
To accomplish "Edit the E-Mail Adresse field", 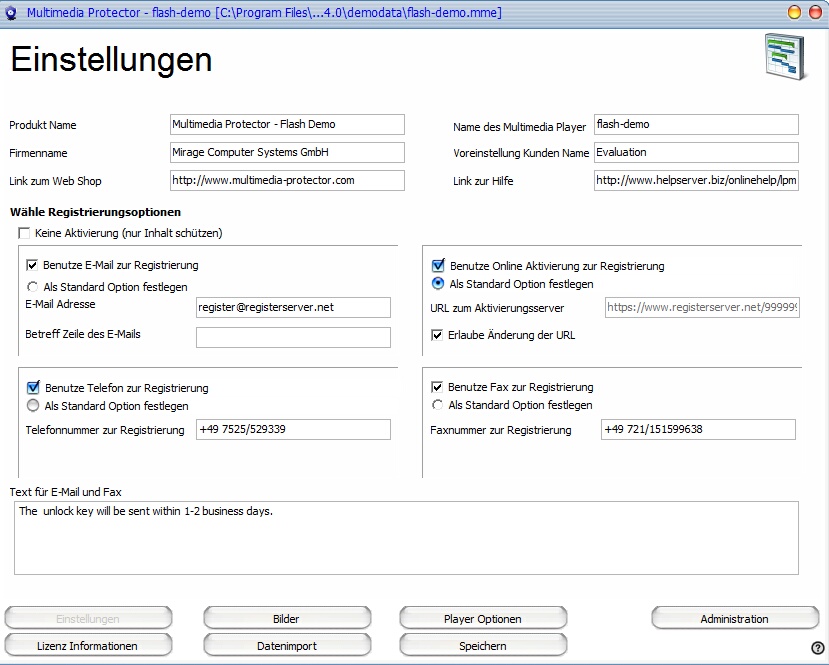I will coord(293,307).
